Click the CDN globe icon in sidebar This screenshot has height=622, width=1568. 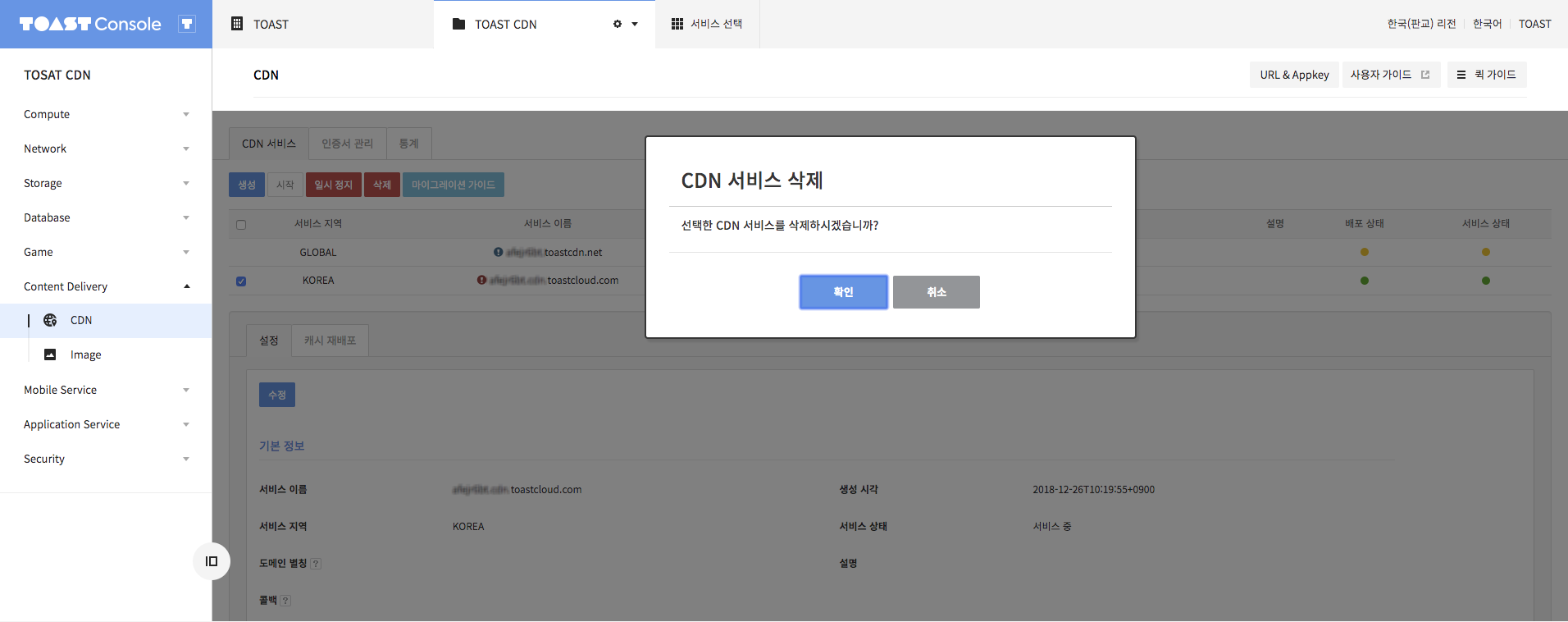click(50, 320)
